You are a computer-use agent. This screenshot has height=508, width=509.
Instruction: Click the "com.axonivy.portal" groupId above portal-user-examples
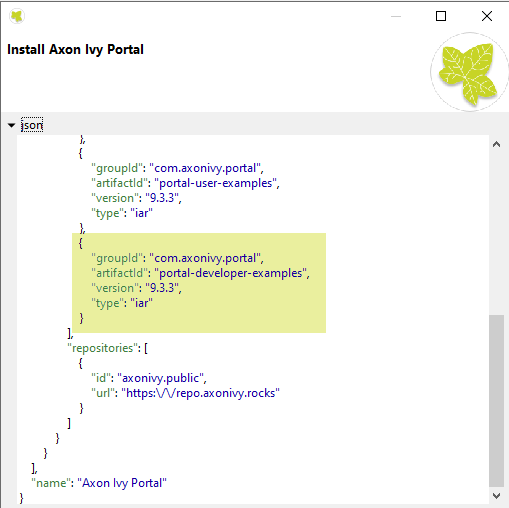[206, 168]
